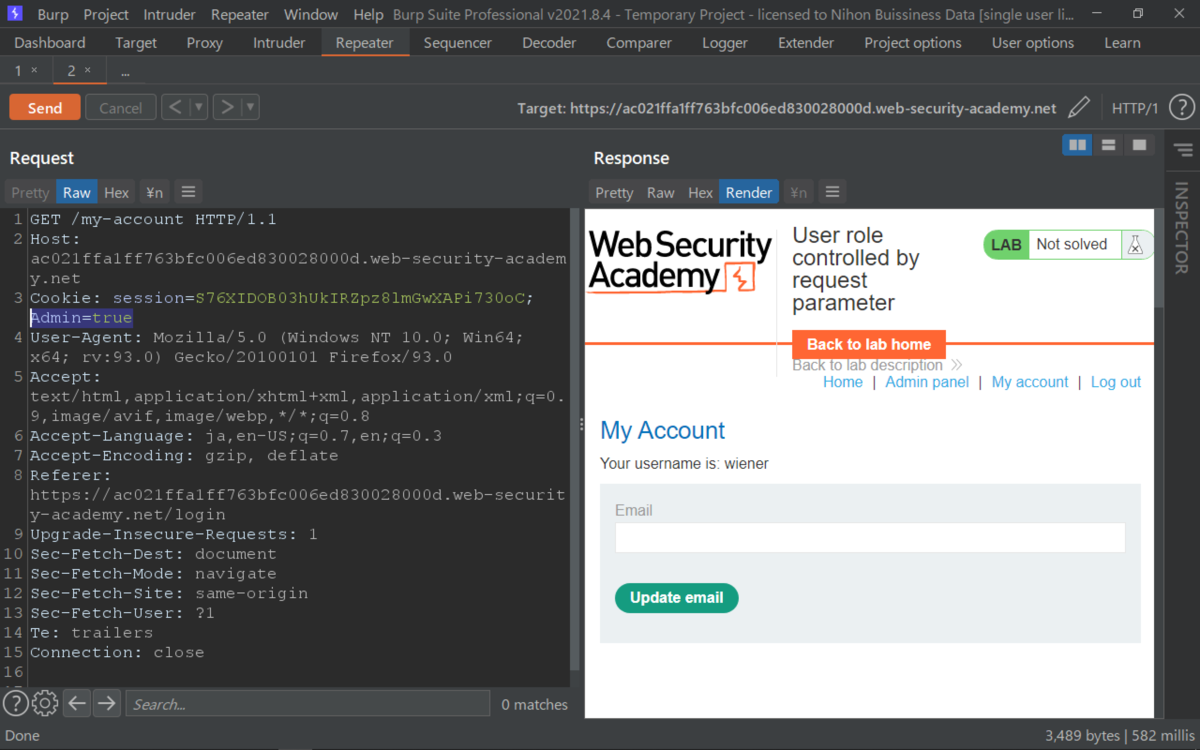
Task: Toggle response newline \n display
Action: click(x=798, y=192)
